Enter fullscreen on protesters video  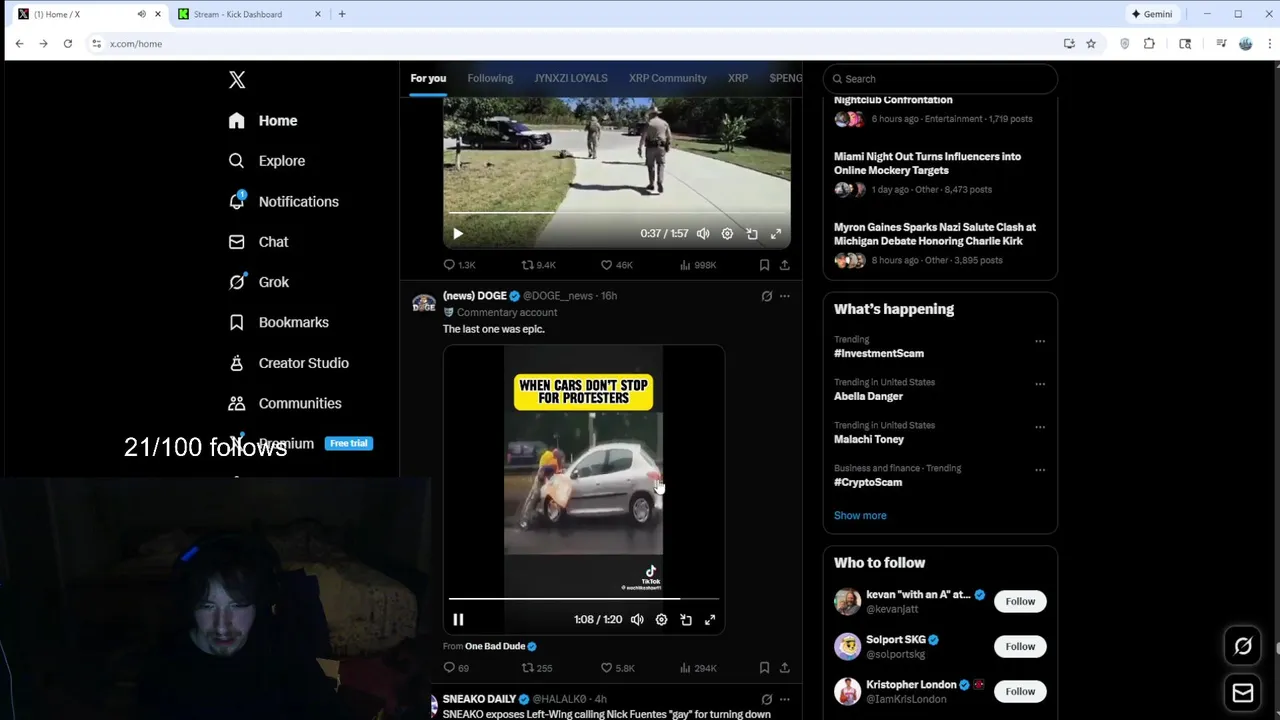pyautogui.click(x=710, y=620)
